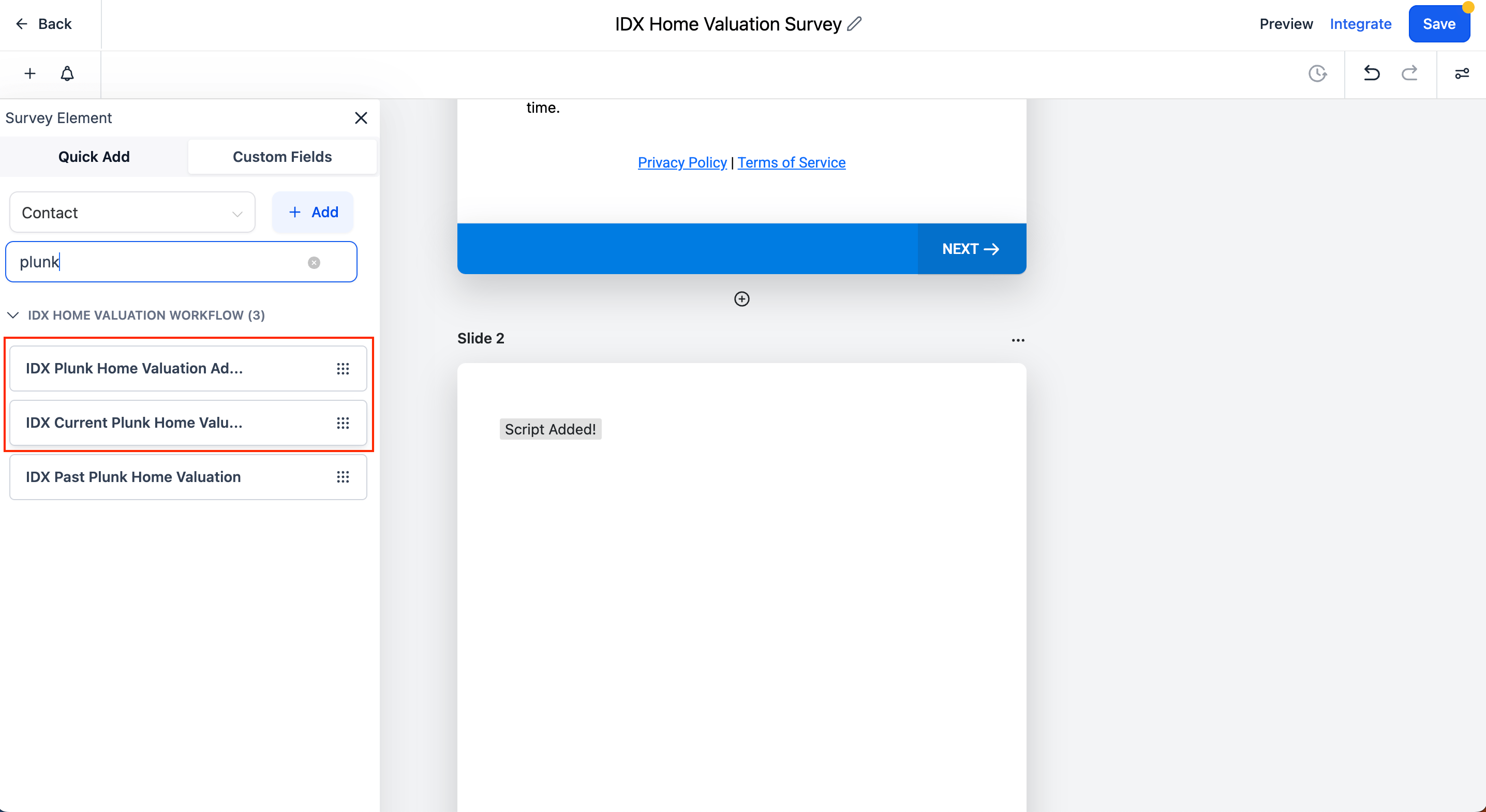Clear the plunk search text
Viewport: 1486px width, 812px height.
pos(314,263)
